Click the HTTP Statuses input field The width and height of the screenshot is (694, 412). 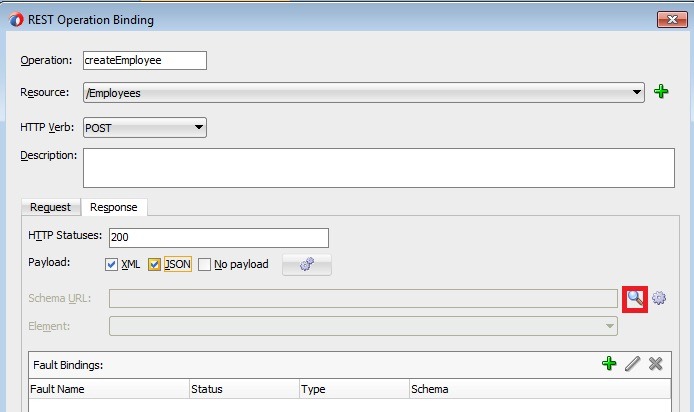[x=218, y=237]
